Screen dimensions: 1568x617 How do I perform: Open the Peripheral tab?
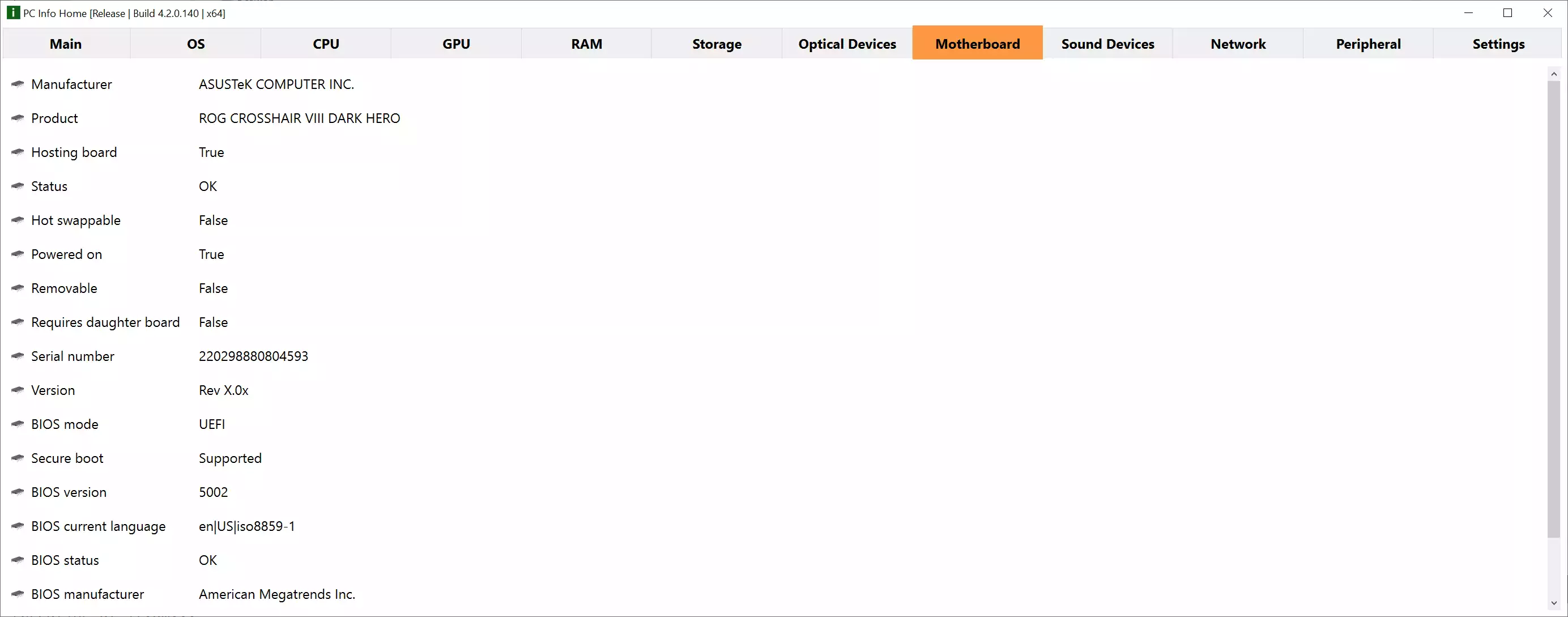(x=1369, y=44)
